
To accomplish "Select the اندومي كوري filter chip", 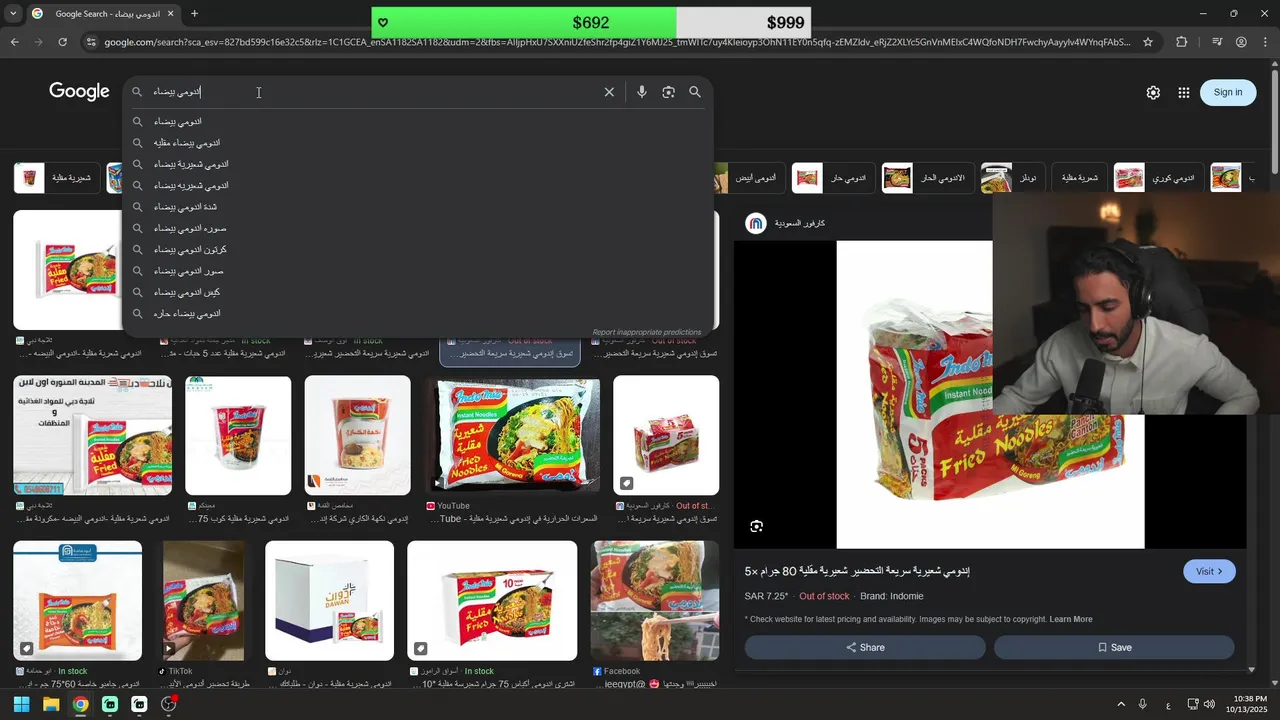I will click(x=1157, y=178).
